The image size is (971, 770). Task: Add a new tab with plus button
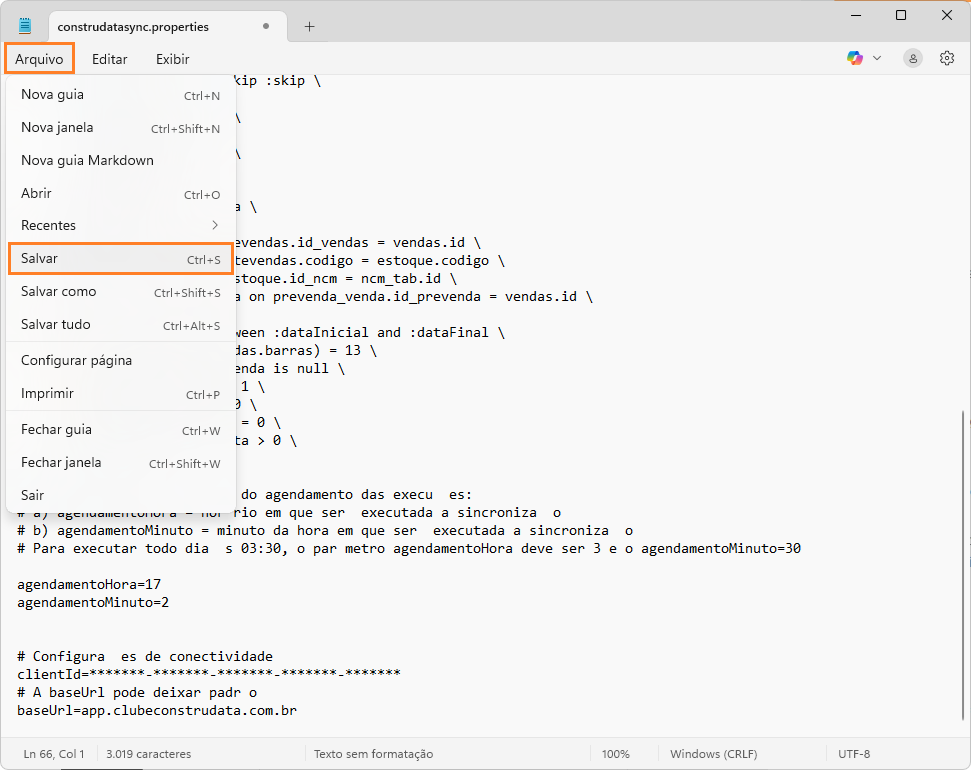pos(310,27)
